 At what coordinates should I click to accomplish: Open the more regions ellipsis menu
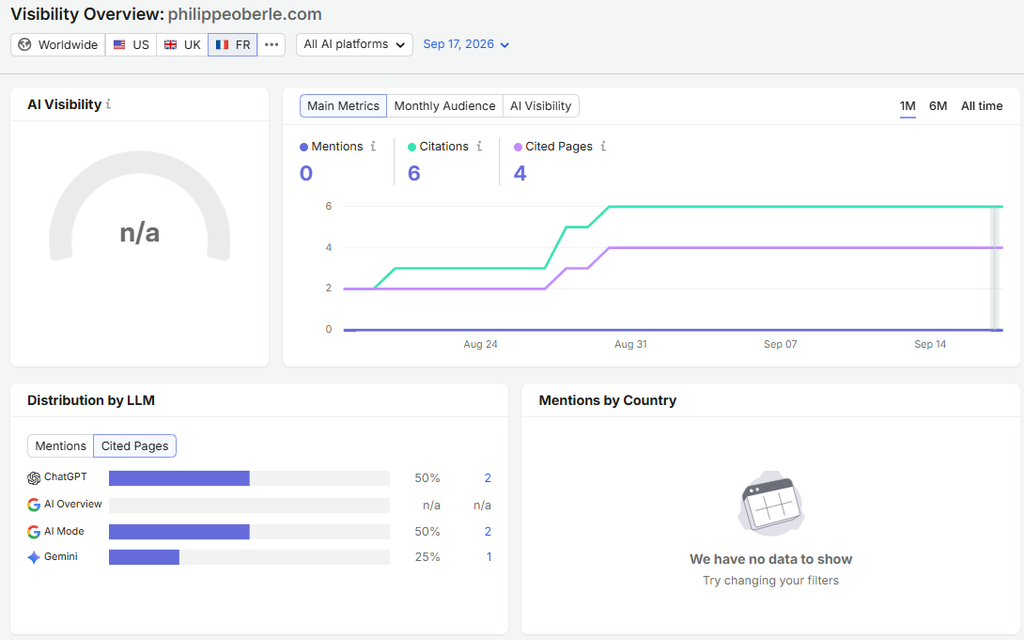coord(272,44)
